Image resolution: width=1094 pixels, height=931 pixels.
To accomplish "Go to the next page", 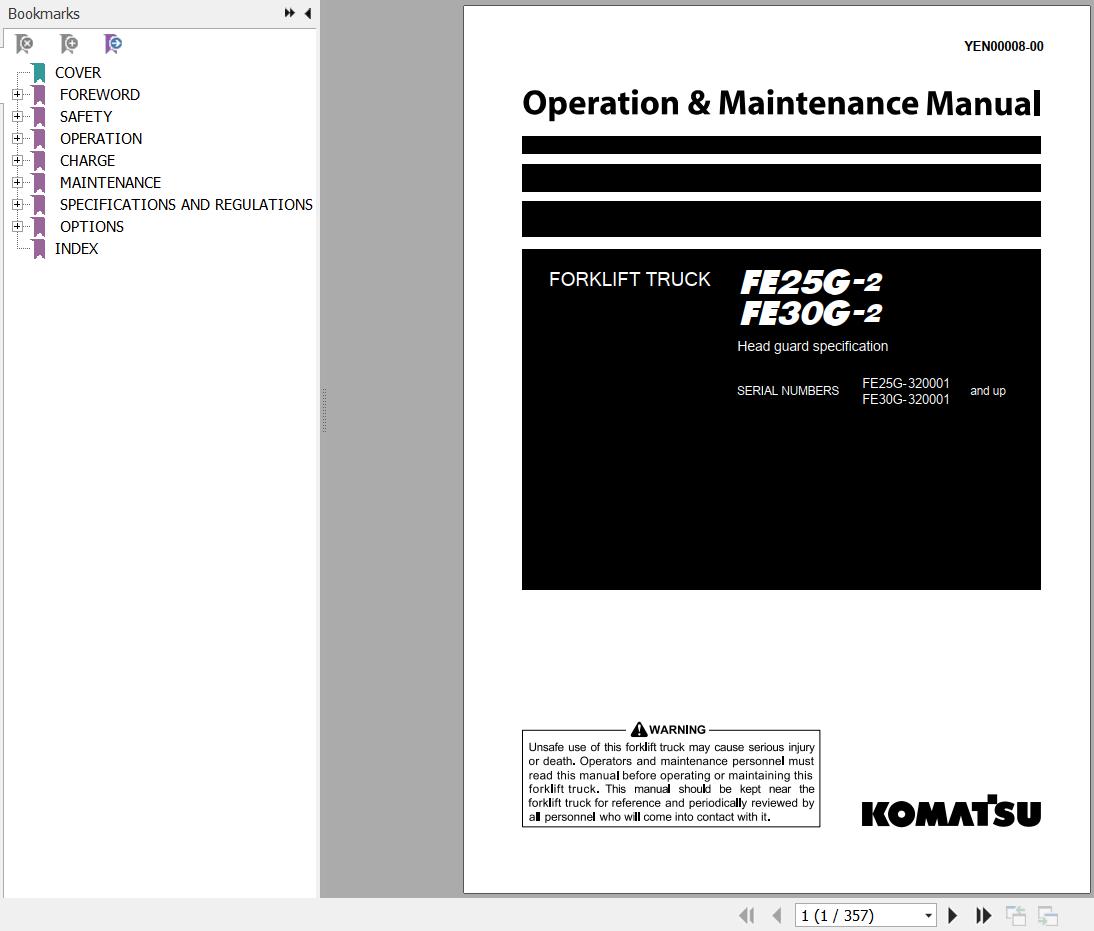I will [x=952, y=915].
